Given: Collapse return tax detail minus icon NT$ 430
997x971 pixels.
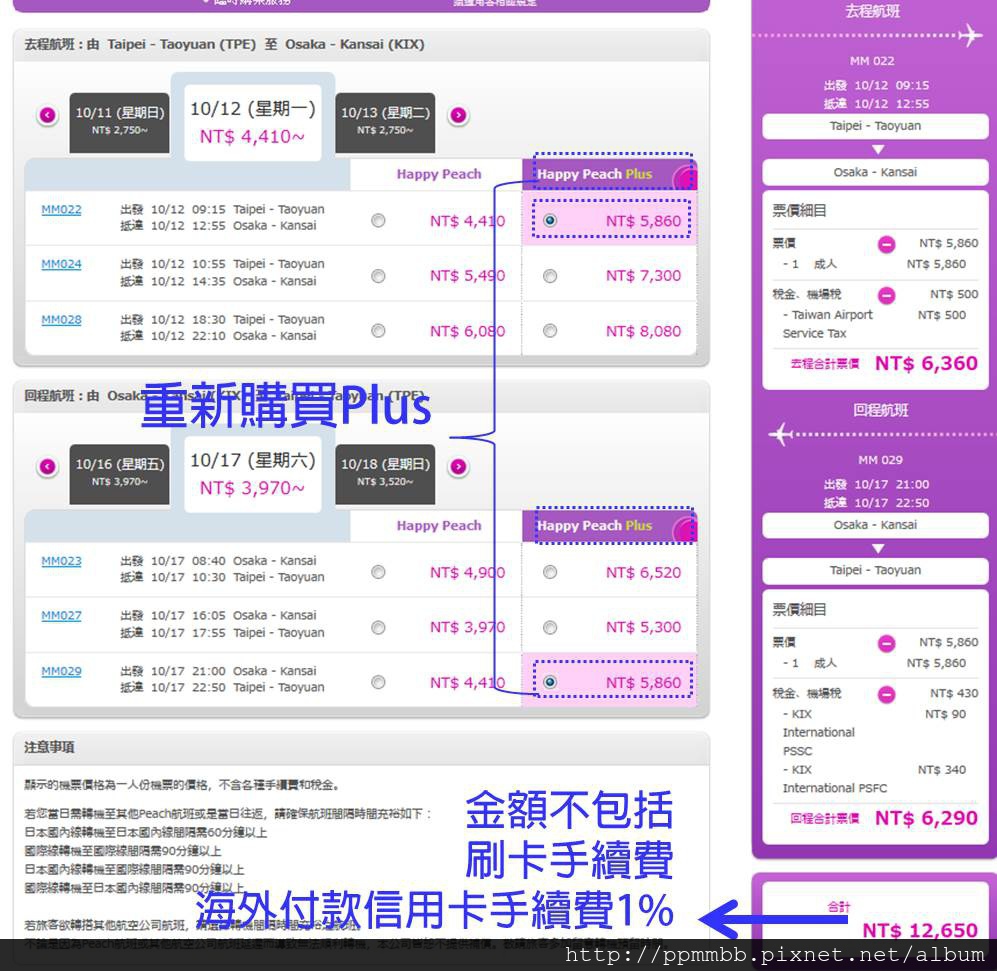Looking at the screenshot, I should click(x=886, y=694).
